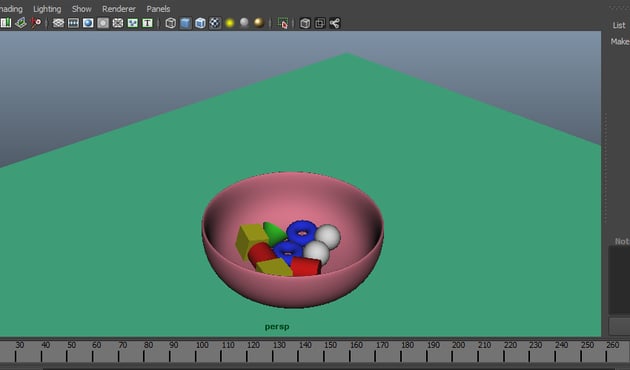Toggle X-ray cube icon
Image resolution: width=630 pixels, height=370 pixels.
click(x=305, y=23)
